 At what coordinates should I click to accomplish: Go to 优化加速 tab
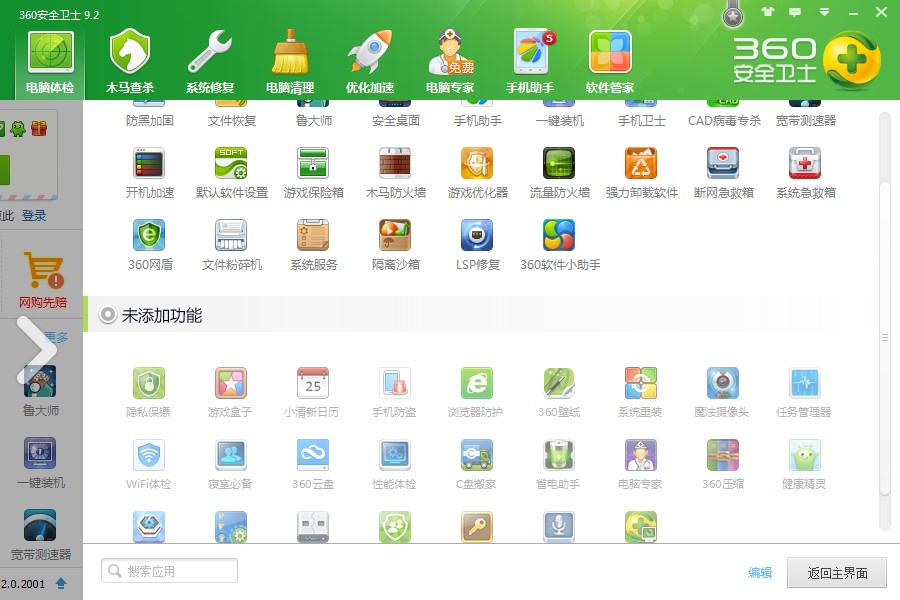(x=370, y=63)
